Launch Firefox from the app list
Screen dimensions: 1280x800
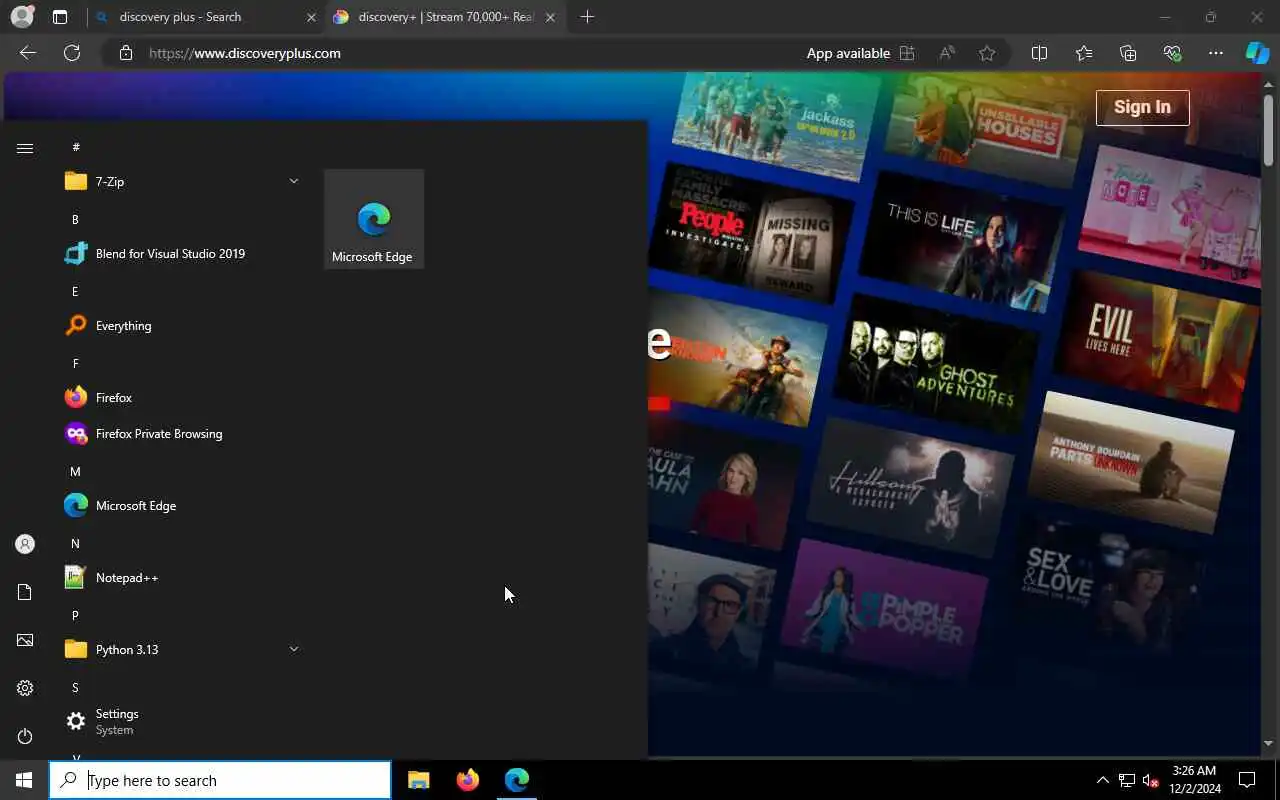[x=182, y=397]
